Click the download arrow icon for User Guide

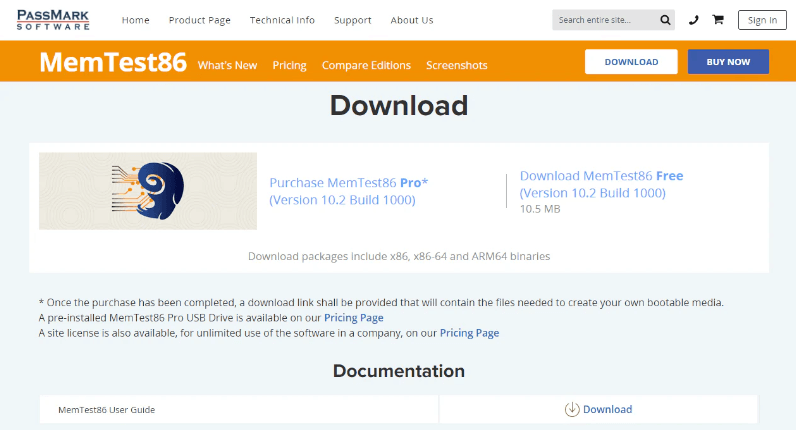coord(572,409)
